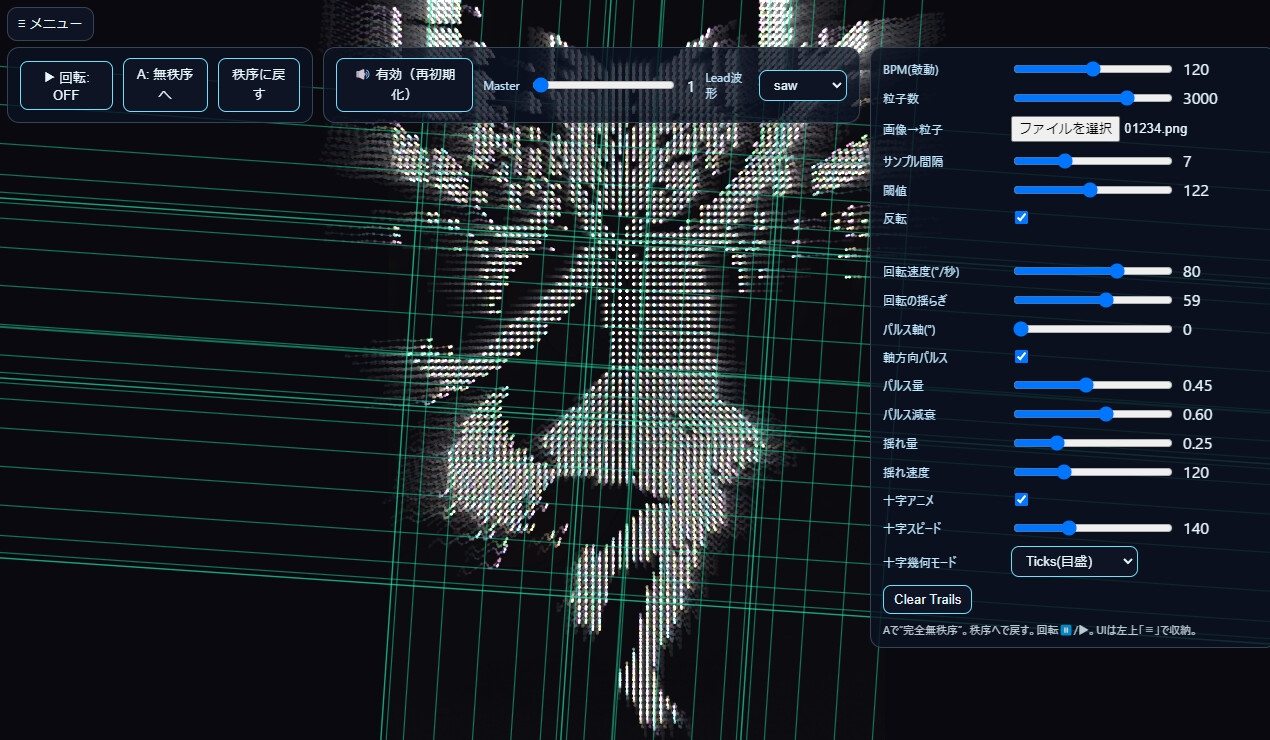Uncheck the 反転 checkbox
The image size is (1270, 740).
(1021, 217)
